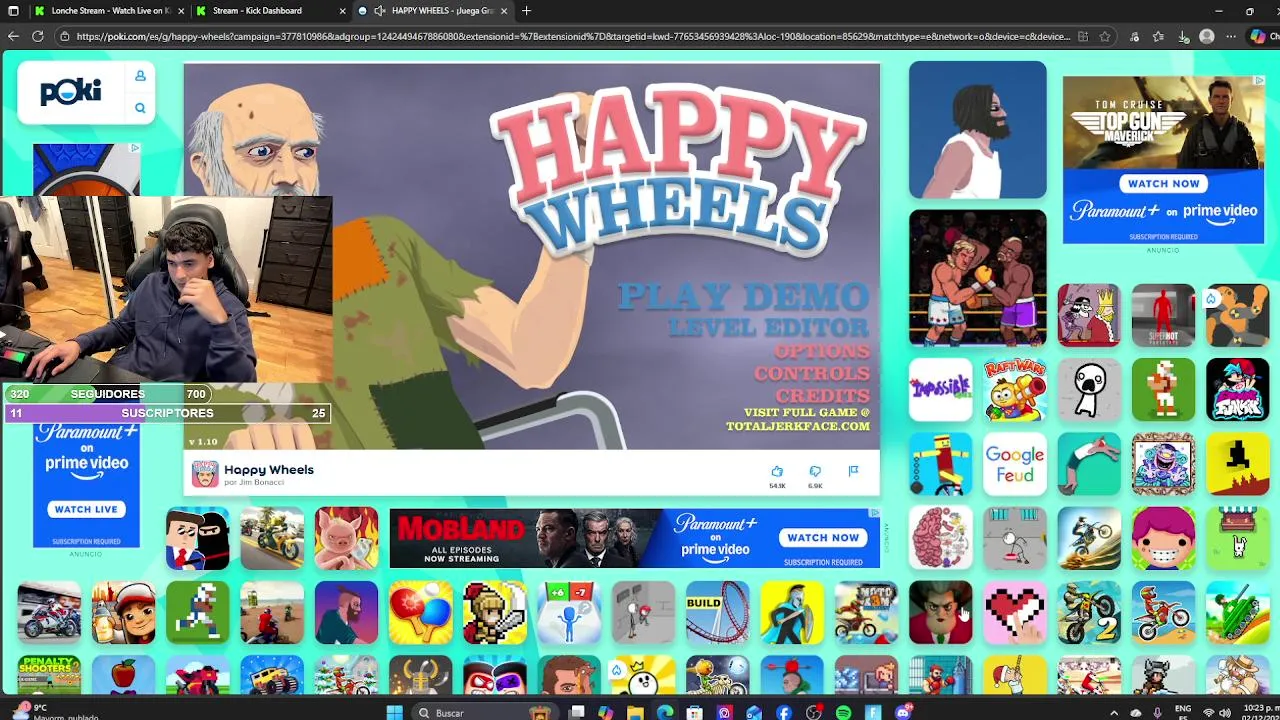Open the Build roller coaster game tile
1280x720 pixels.
click(717, 612)
